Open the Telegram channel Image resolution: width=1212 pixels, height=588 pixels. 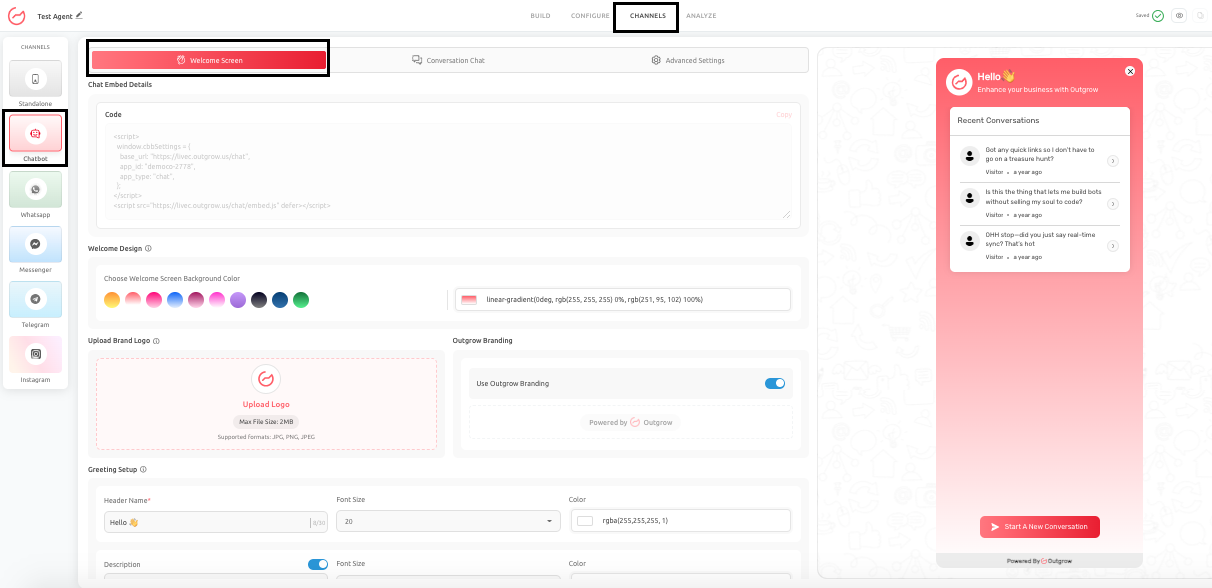pos(35,299)
